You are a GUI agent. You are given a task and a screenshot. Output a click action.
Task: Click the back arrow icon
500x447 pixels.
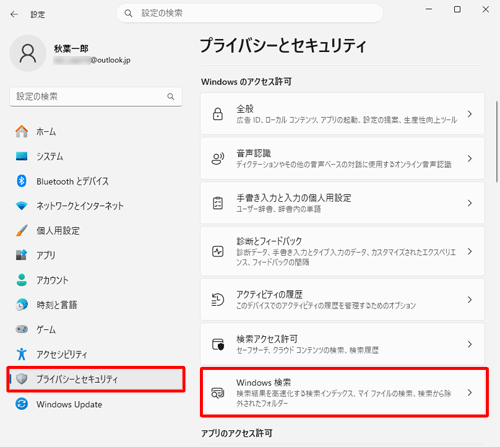click(x=14, y=14)
